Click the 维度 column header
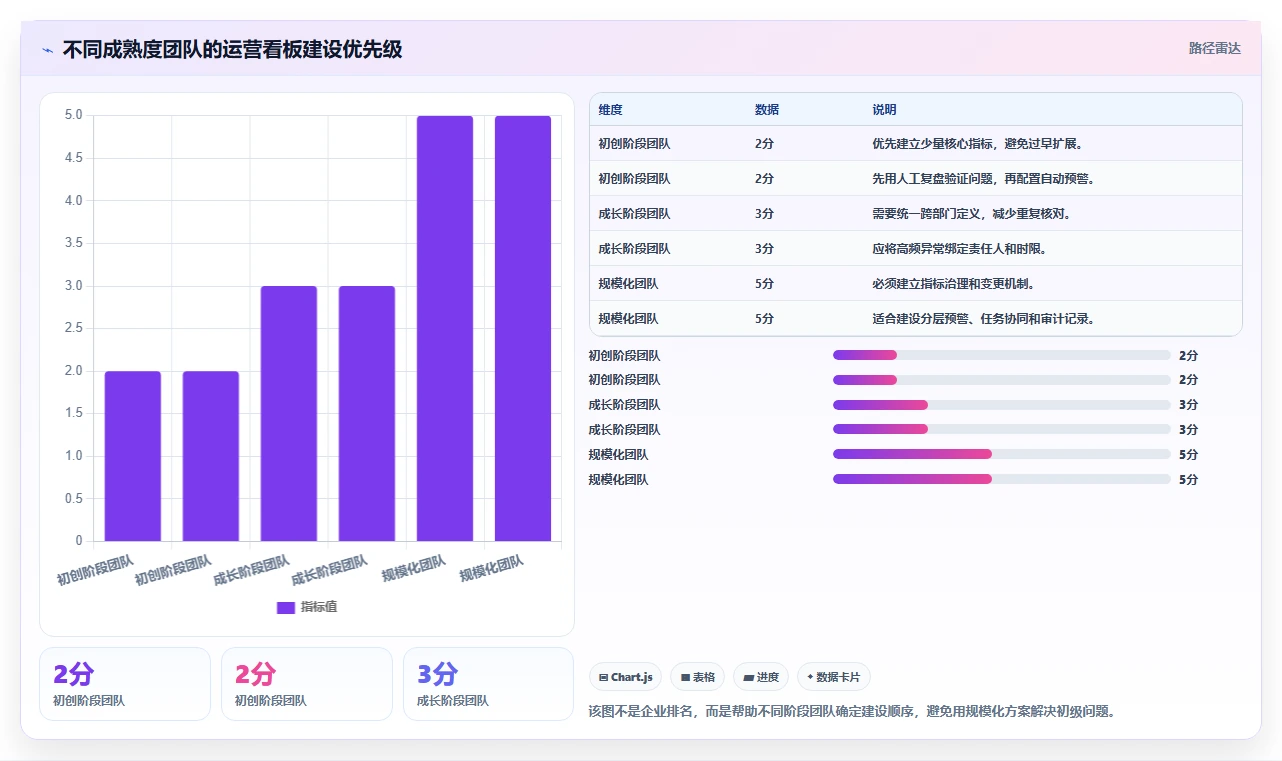Viewport: 1282px width, 761px height. (x=610, y=110)
